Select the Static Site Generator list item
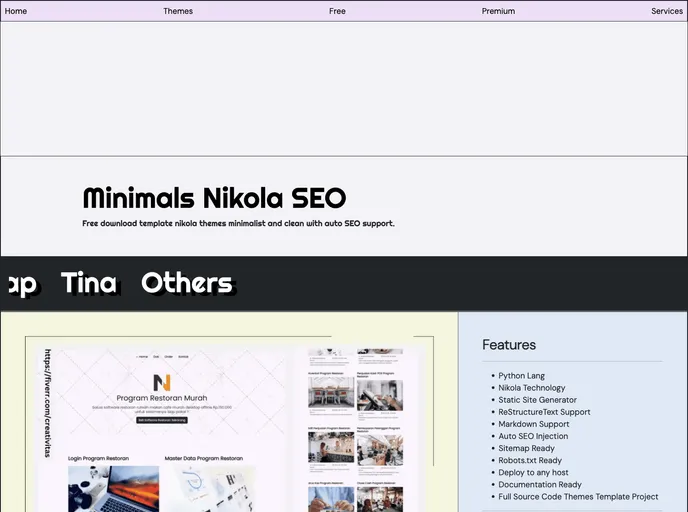The image size is (688, 512). [537, 400]
